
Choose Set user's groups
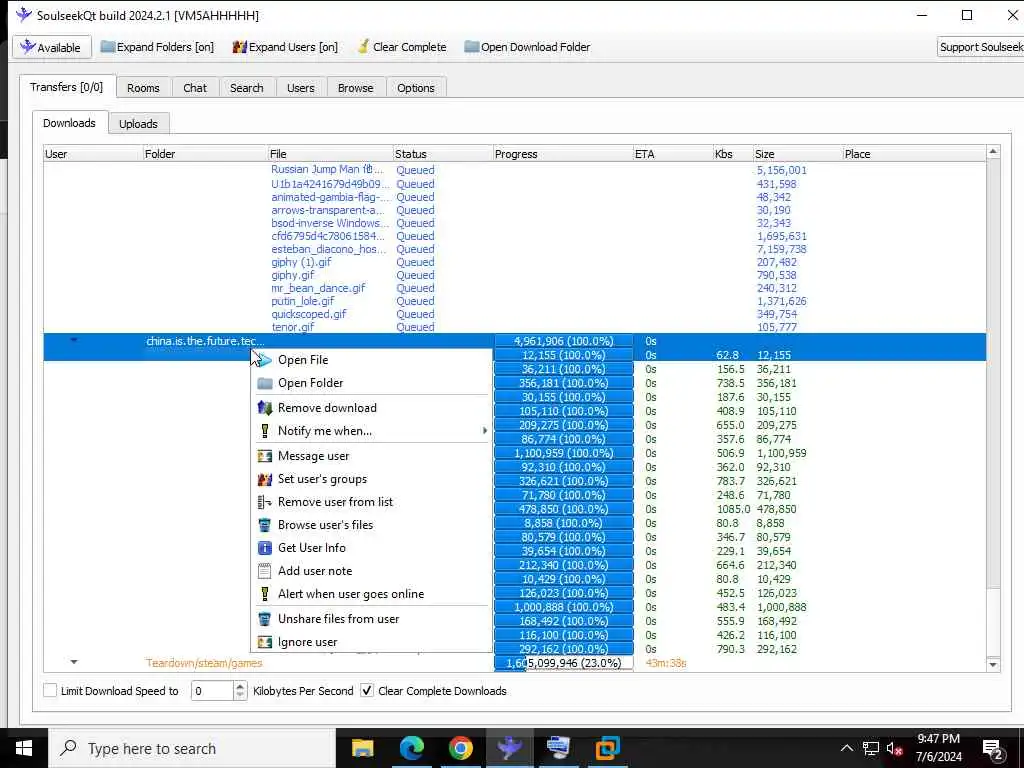[372, 479]
